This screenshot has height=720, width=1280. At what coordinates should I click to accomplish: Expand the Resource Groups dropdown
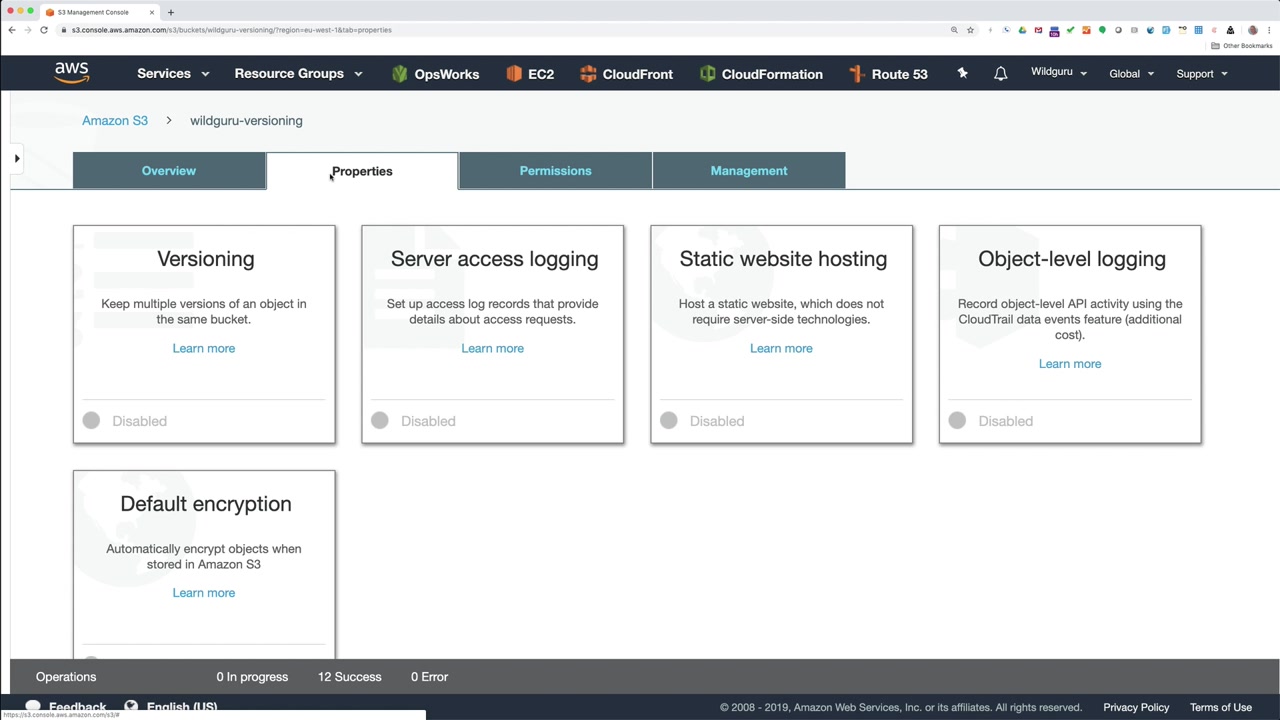pos(298,74)
